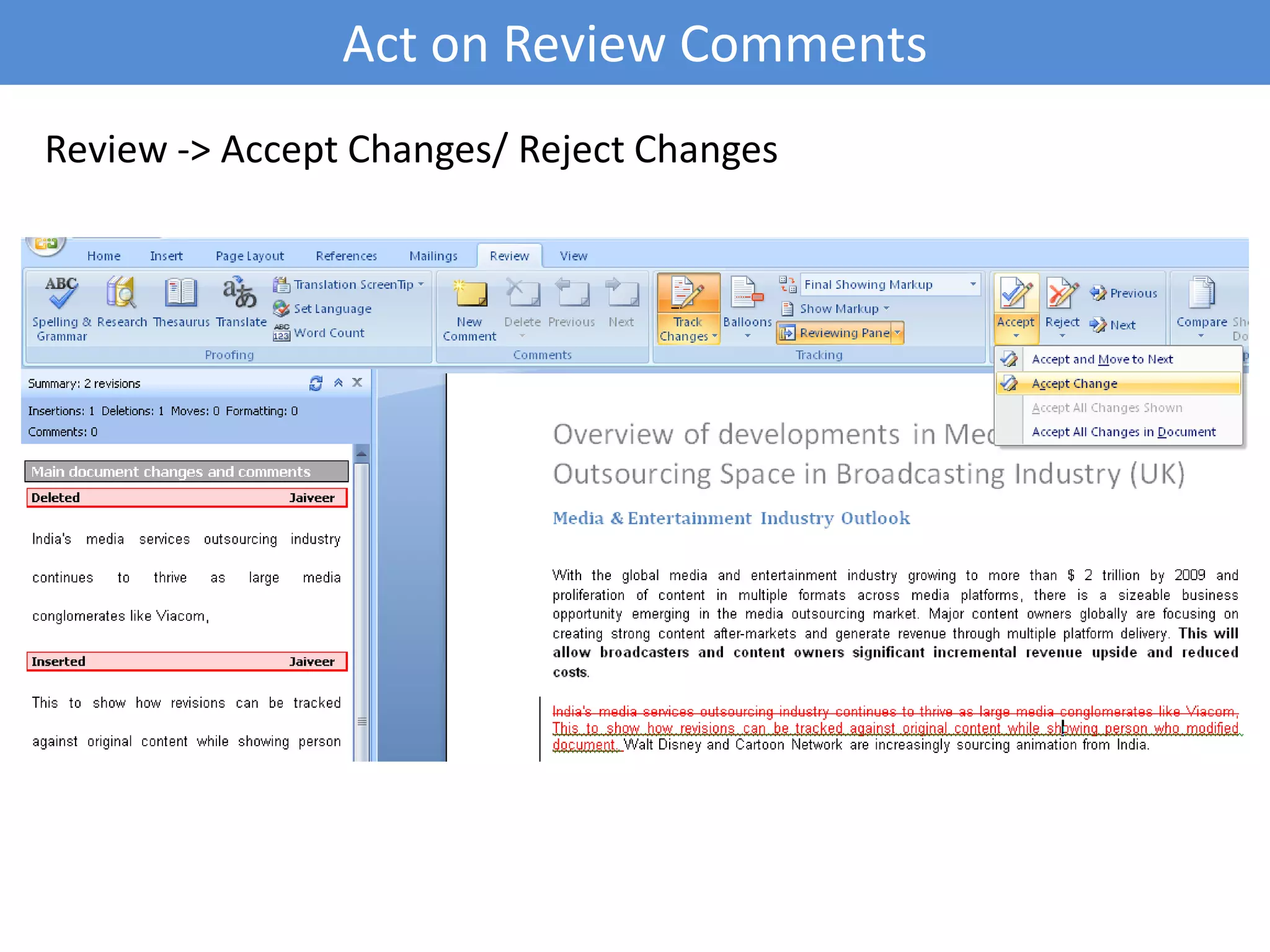Image resolution: width=1270 pixels, height=952 pixels.
Task: Refresh the revisions summary pane
Action: (316, 384)
